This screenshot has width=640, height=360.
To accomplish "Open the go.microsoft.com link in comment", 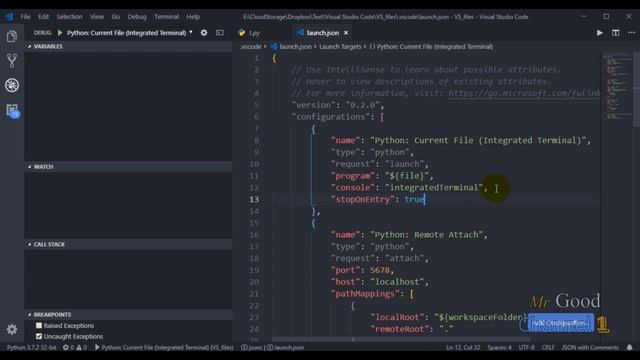I will pyautogui.click(x=524, y=93).
